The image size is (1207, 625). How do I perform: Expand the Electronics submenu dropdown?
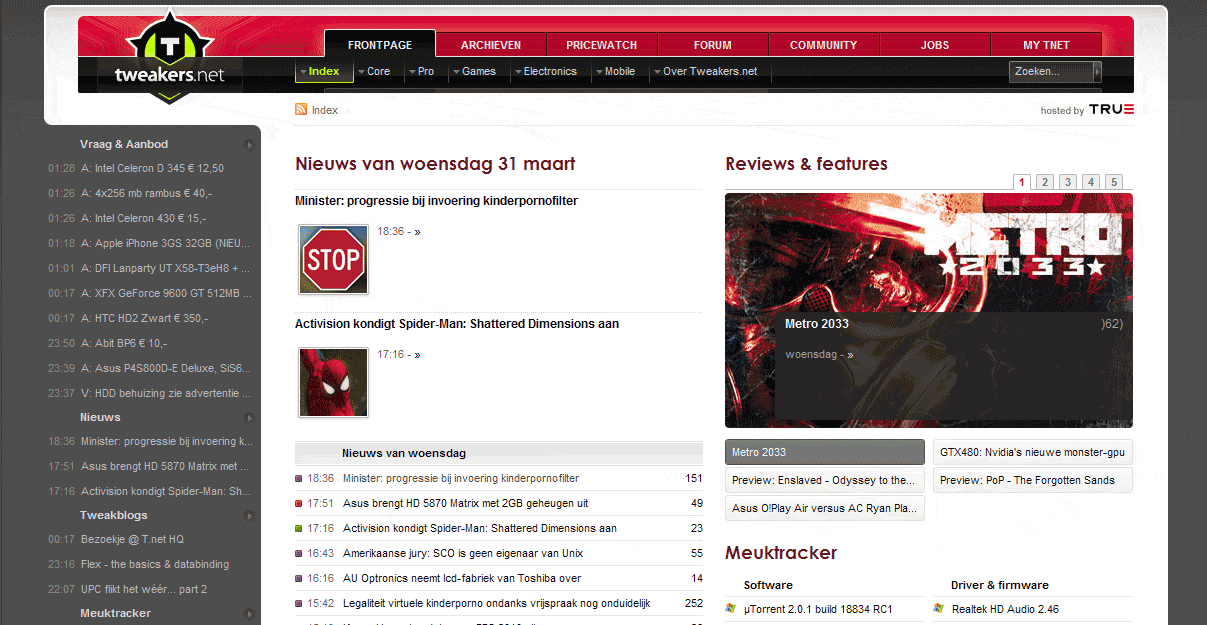tap(518, 72)
